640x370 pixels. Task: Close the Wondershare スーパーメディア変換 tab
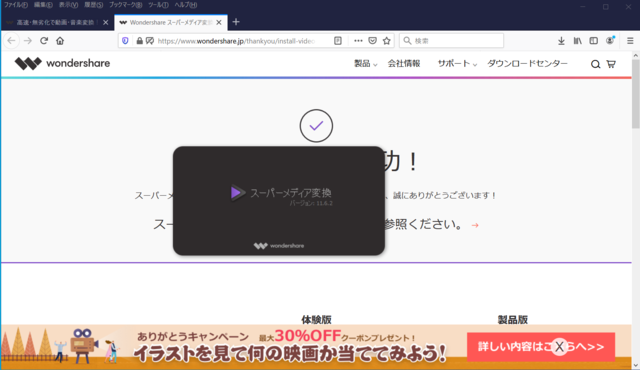click(219, 22)
